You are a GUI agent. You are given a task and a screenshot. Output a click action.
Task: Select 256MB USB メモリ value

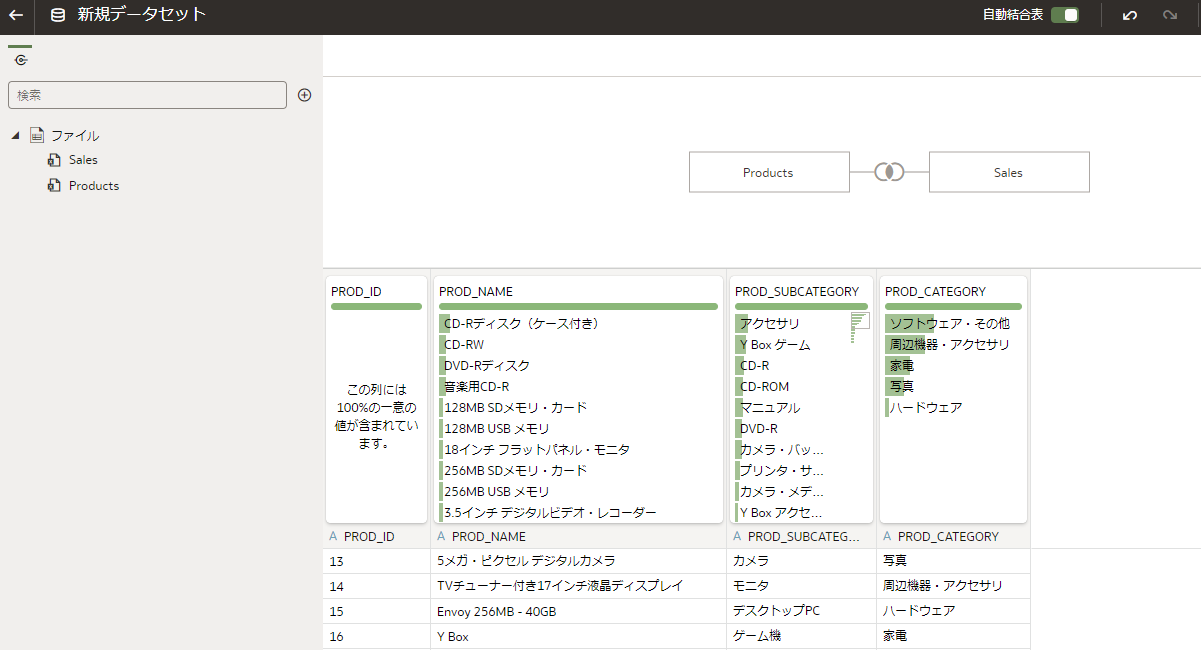(497, 492)
